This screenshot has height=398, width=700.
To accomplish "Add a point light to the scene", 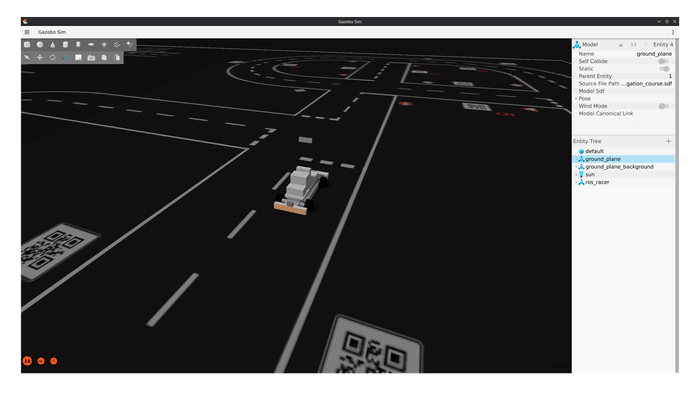I will 104,45.
